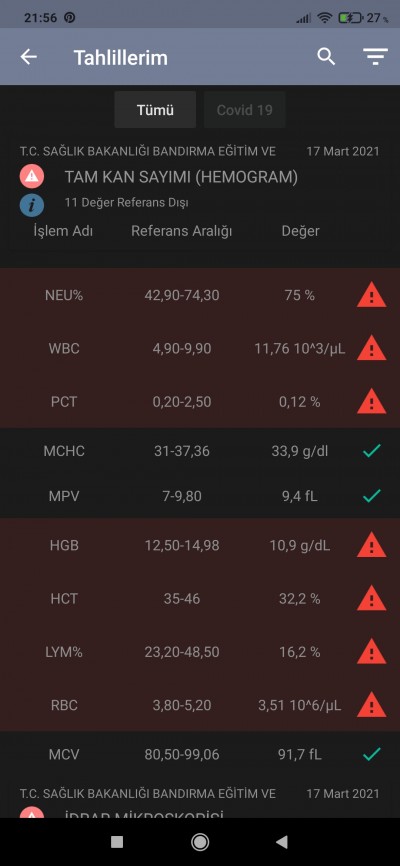400x866 pixels.
Task: Tap the 11 Değer Referans Dışı text
Action: [x=127, y=203]
